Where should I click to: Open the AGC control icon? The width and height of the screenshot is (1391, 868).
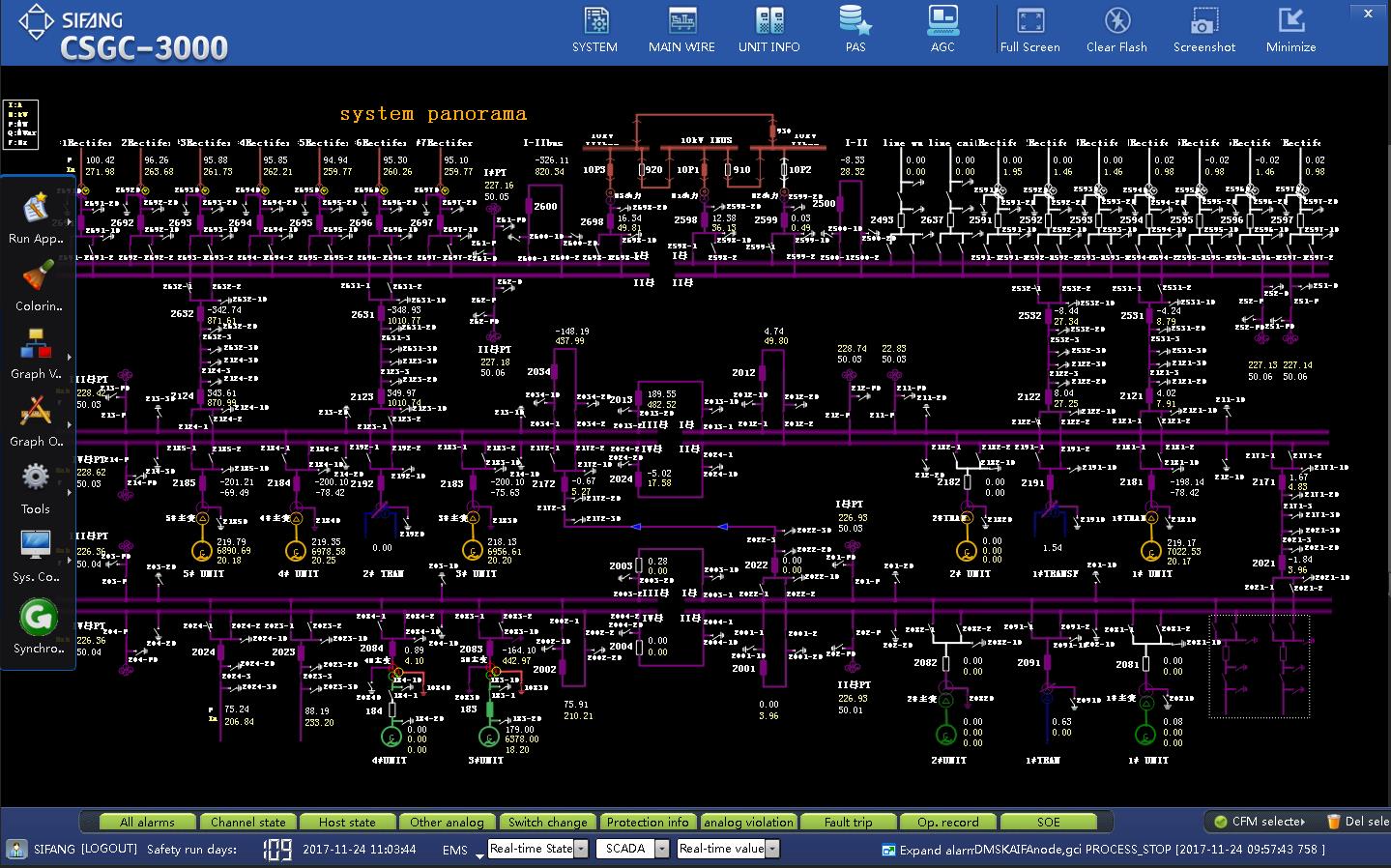tap(942, 21)
